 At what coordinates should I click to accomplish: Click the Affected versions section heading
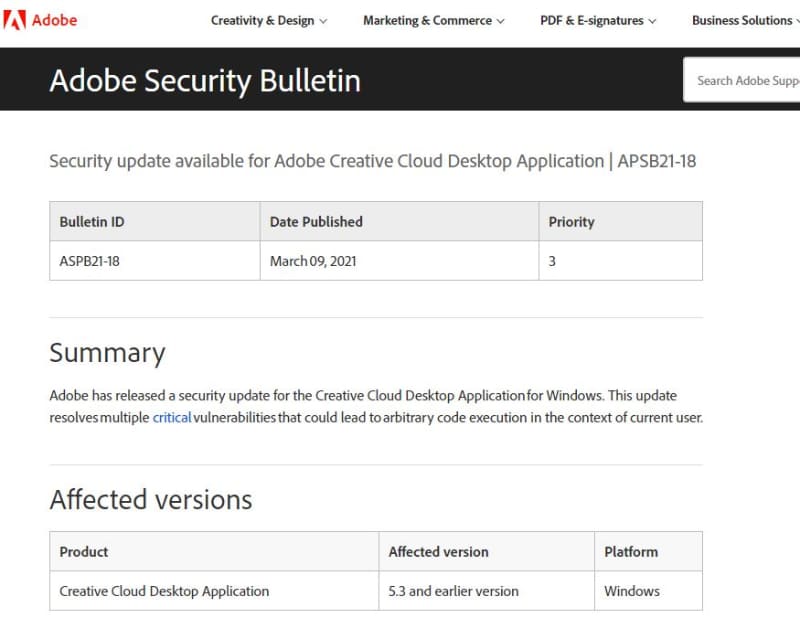151,499
